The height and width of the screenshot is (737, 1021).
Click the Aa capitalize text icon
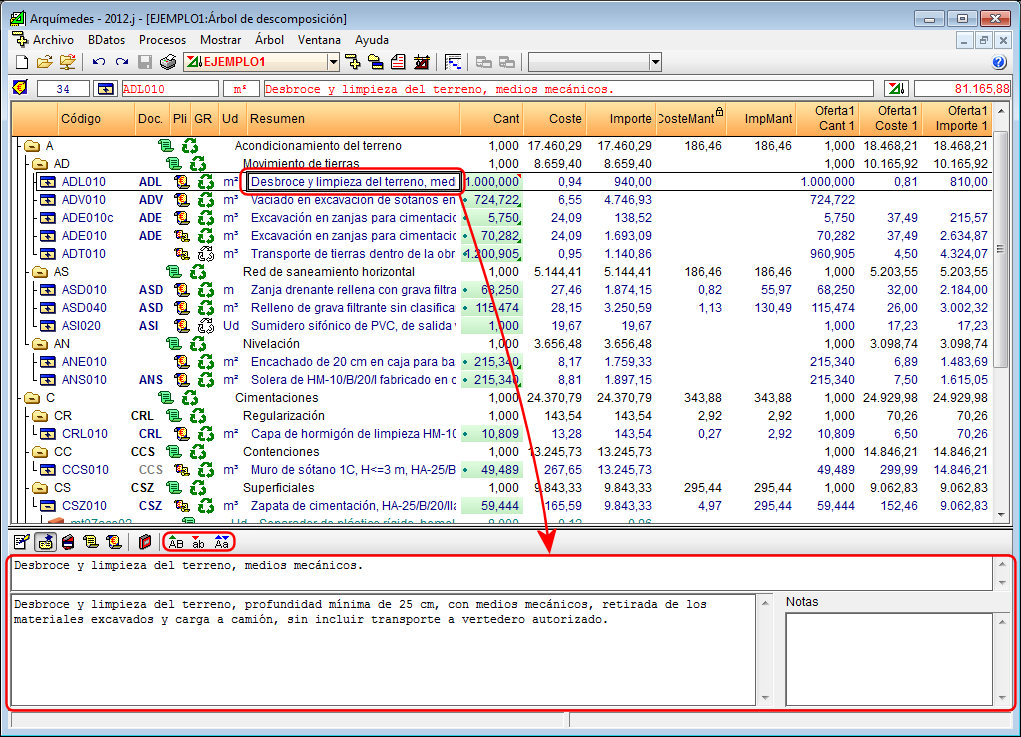pyautogui.click(x=222, y=542)
